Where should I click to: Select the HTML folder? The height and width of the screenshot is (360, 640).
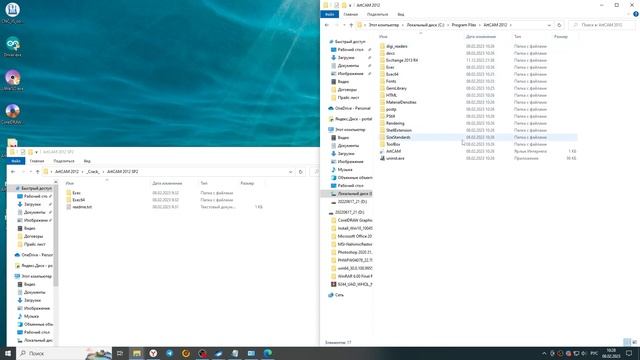point(391,95)
